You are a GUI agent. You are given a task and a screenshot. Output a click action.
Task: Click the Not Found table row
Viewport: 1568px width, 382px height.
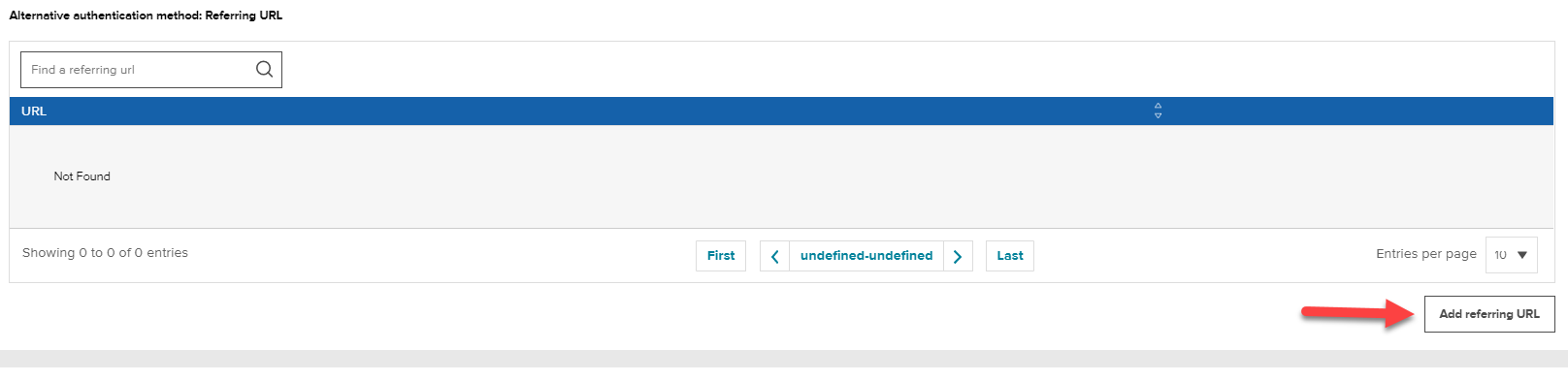pyautogui.click(x=782, y=176)
